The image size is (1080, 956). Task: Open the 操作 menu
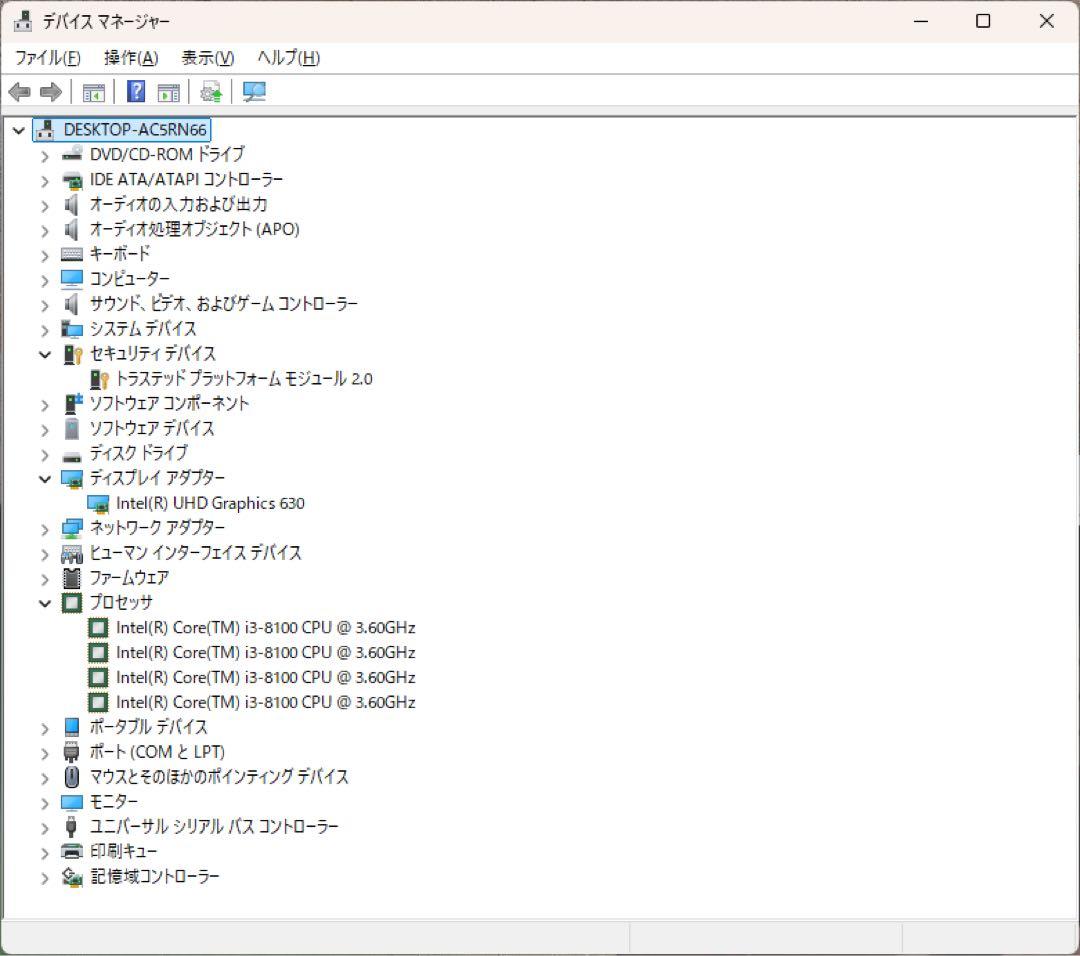(x=129, y=57)
